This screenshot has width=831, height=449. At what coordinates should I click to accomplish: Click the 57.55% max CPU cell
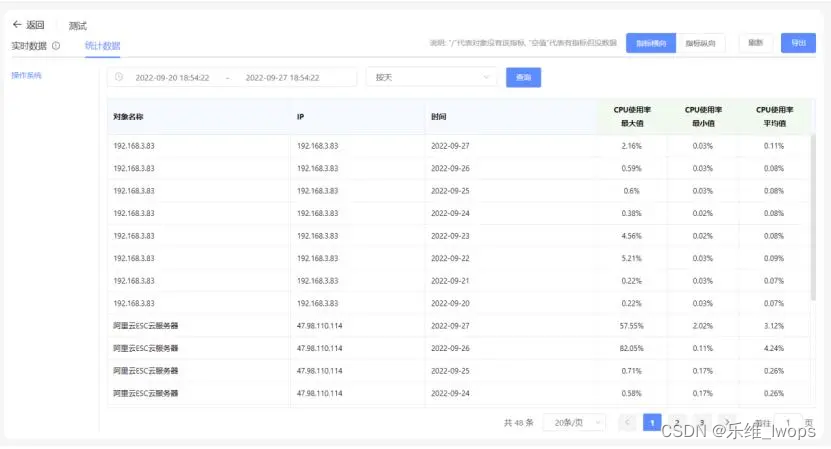coord(632,326)
